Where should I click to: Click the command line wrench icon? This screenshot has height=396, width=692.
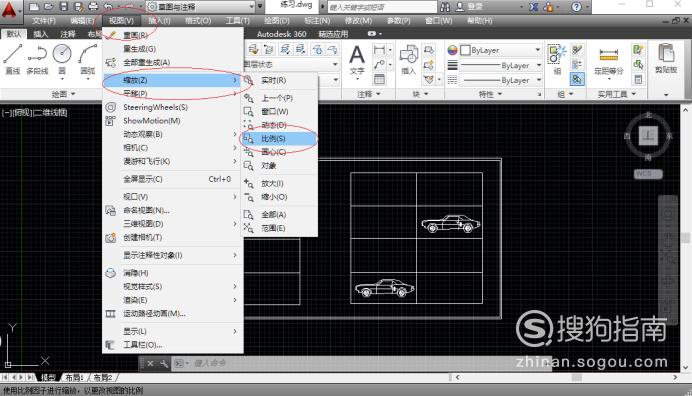coord(164,363)
